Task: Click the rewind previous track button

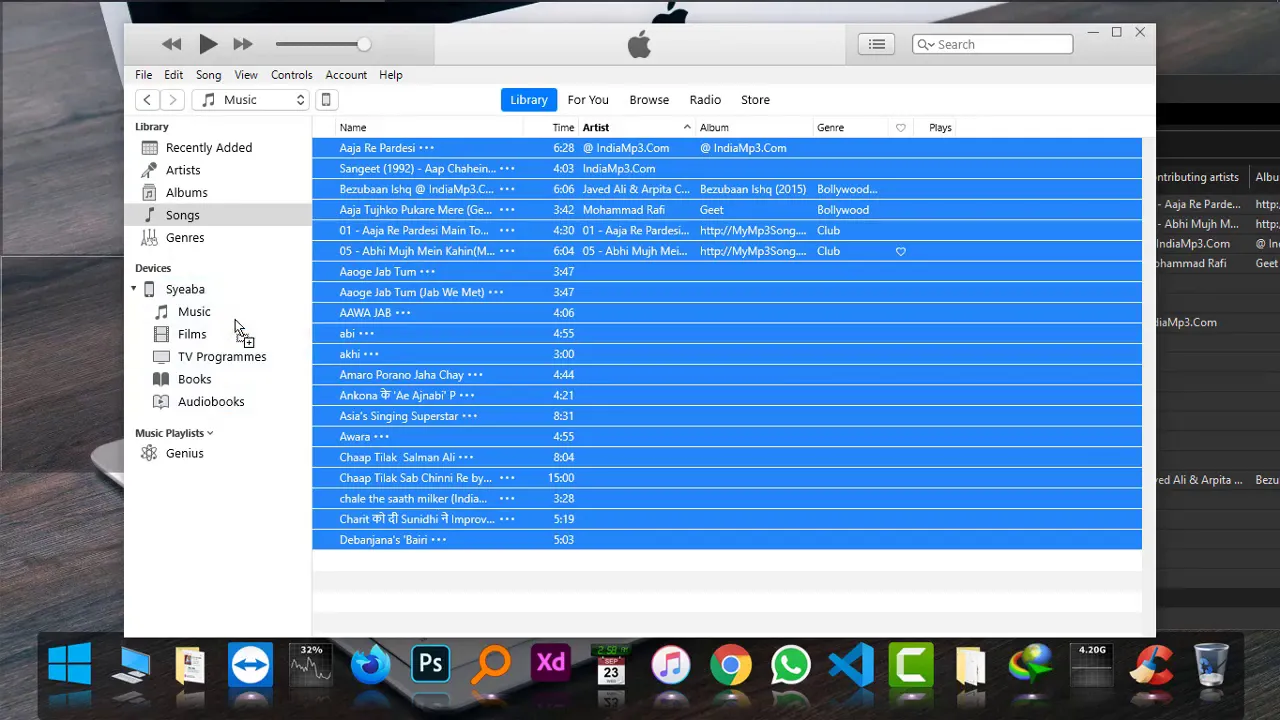Action: (x=171, y=44)
